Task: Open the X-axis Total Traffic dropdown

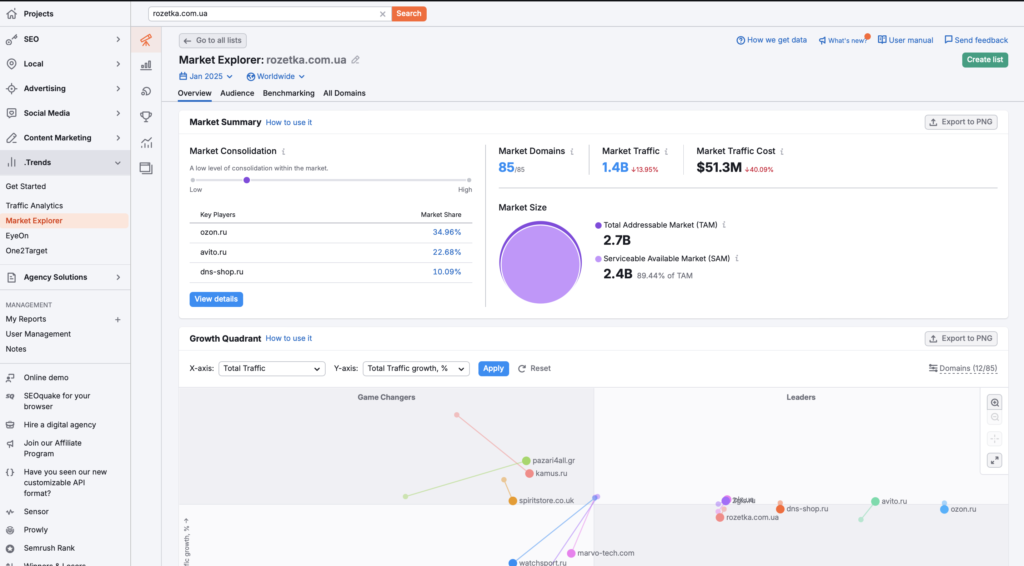Action: pyautogui.click(x=271, y=368)
